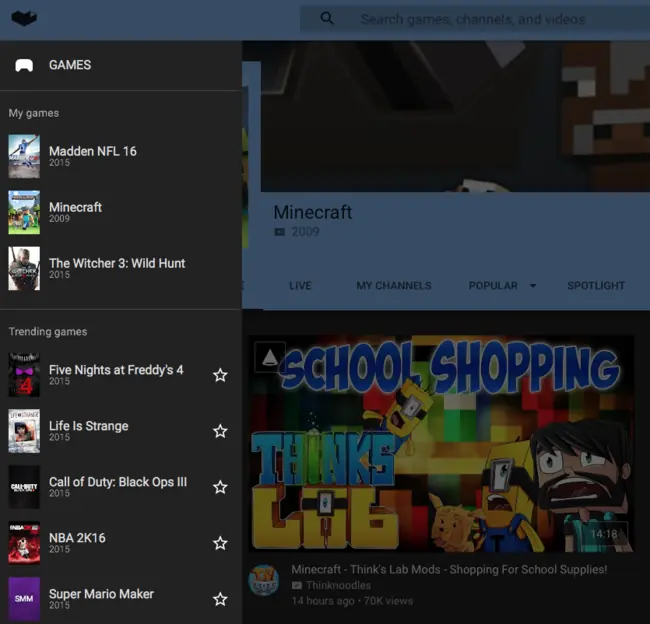Click the Minecraft page heading
Viewport: 650px width, 624px height.
(313, 212)
